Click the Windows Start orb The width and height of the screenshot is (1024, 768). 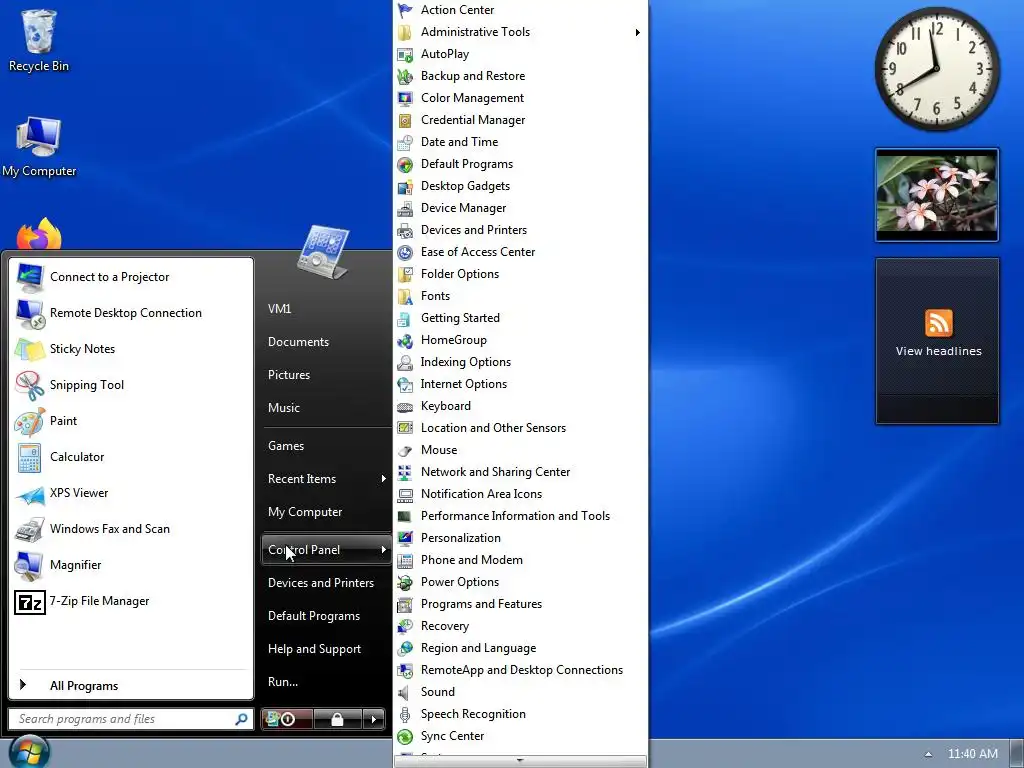[x=29, y=751]
